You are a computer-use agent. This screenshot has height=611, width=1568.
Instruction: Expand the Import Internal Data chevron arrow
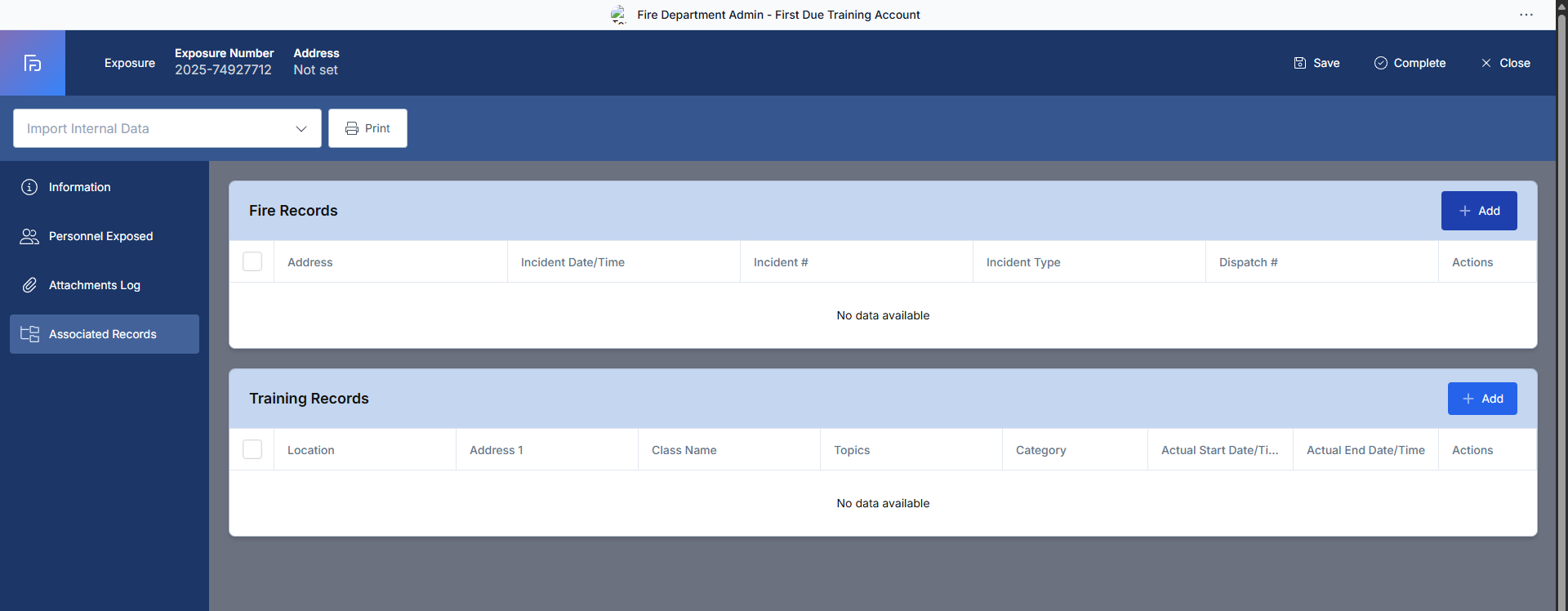pyautogui.click(x=301, y=128)
